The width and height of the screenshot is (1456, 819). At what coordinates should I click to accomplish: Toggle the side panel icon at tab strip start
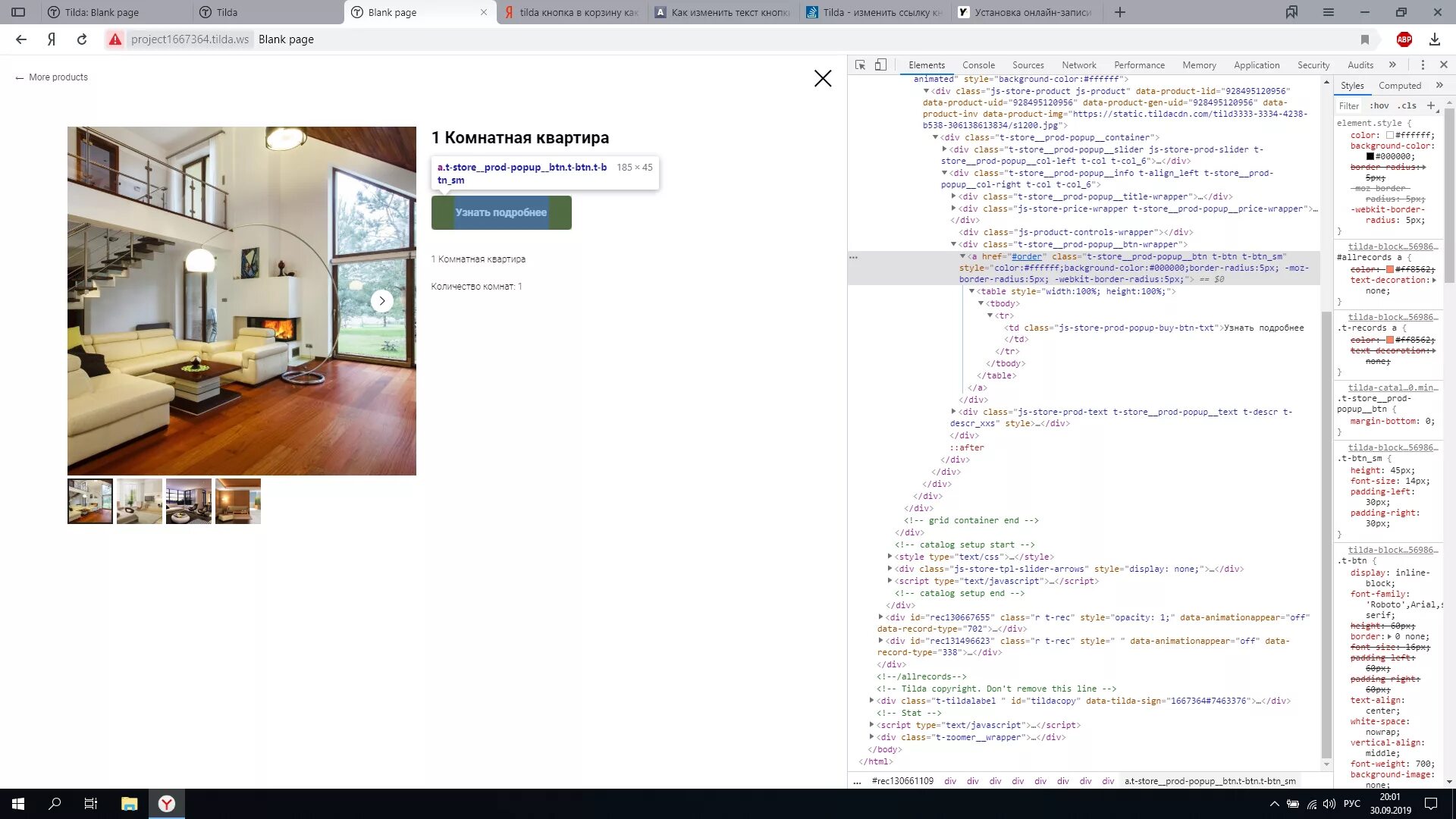tap(18, 12)
